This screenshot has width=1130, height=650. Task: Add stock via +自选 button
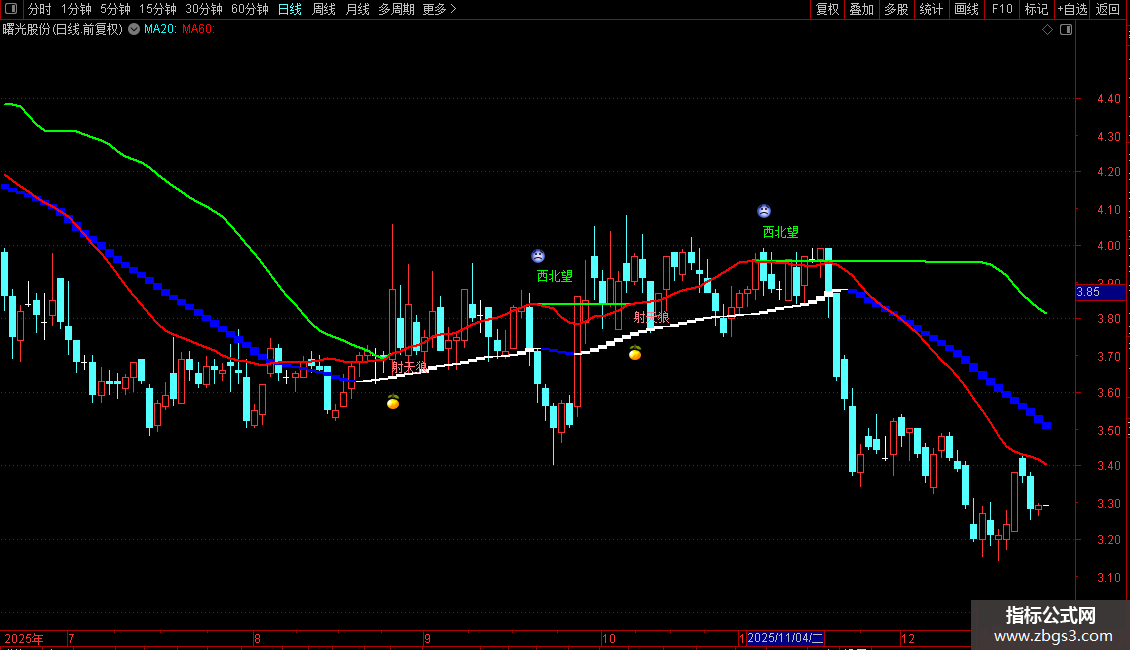pyautogui.click(x=1072, y=9)
